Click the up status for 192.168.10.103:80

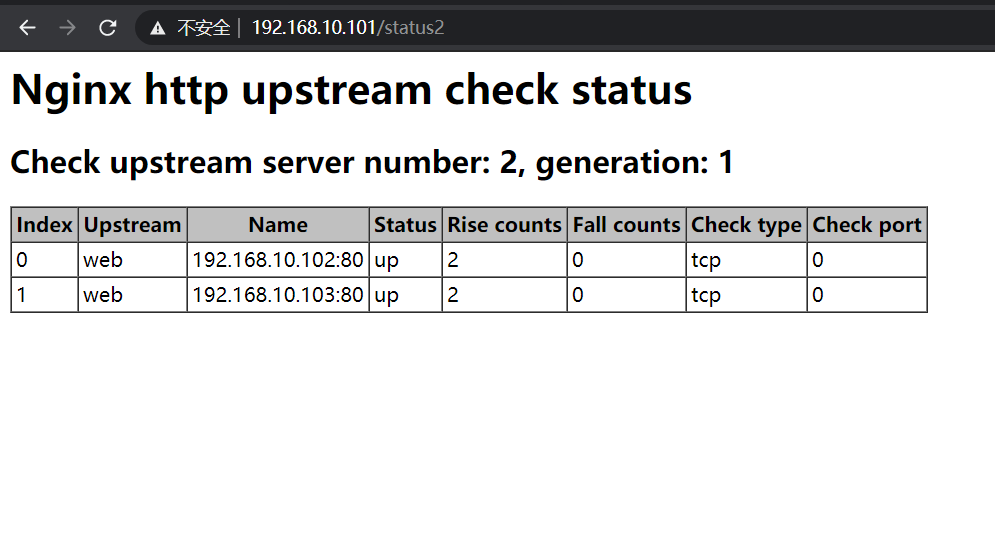tap(405, 294)
